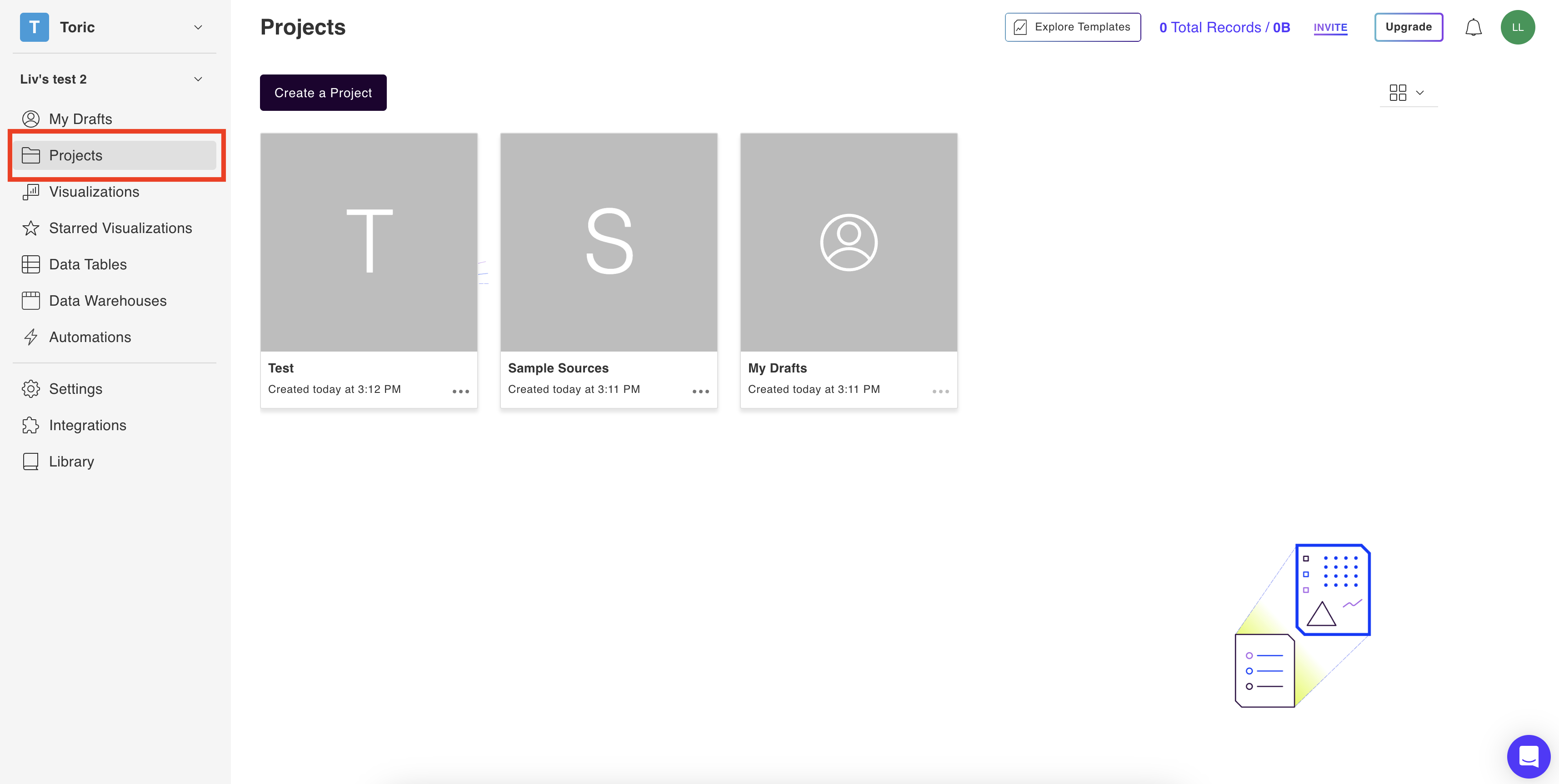Open more options for Test project
Screen dimensions: 1559x784
(x=460, y=392)
